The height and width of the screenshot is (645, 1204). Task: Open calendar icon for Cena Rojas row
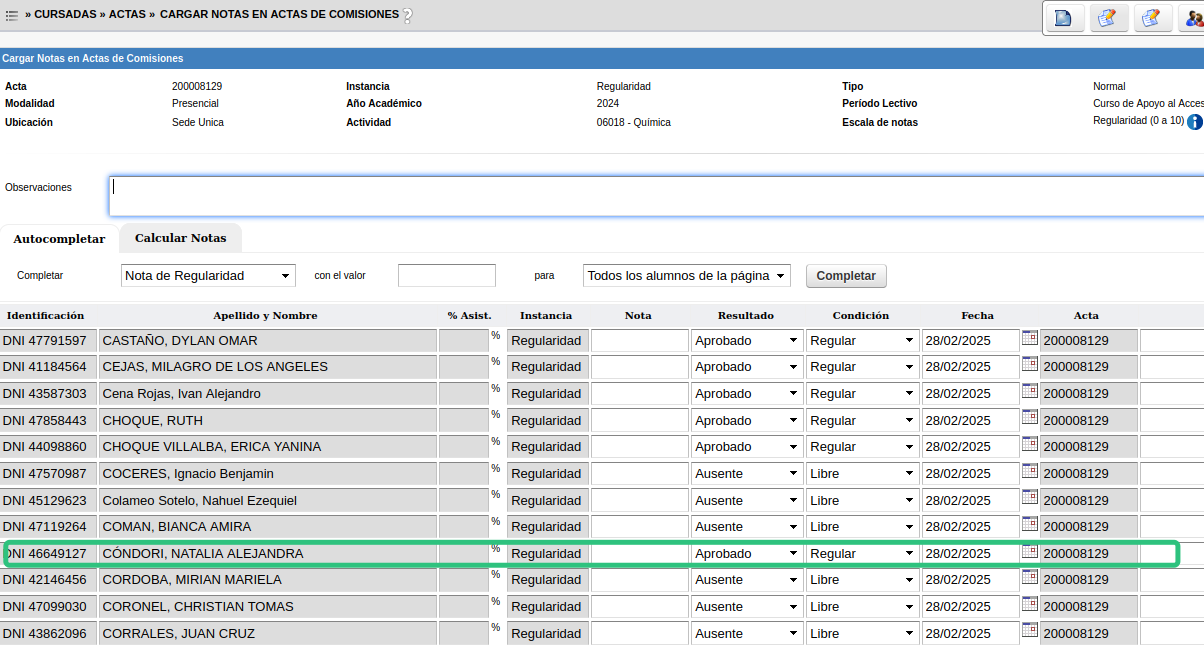tap(1029, 391)
